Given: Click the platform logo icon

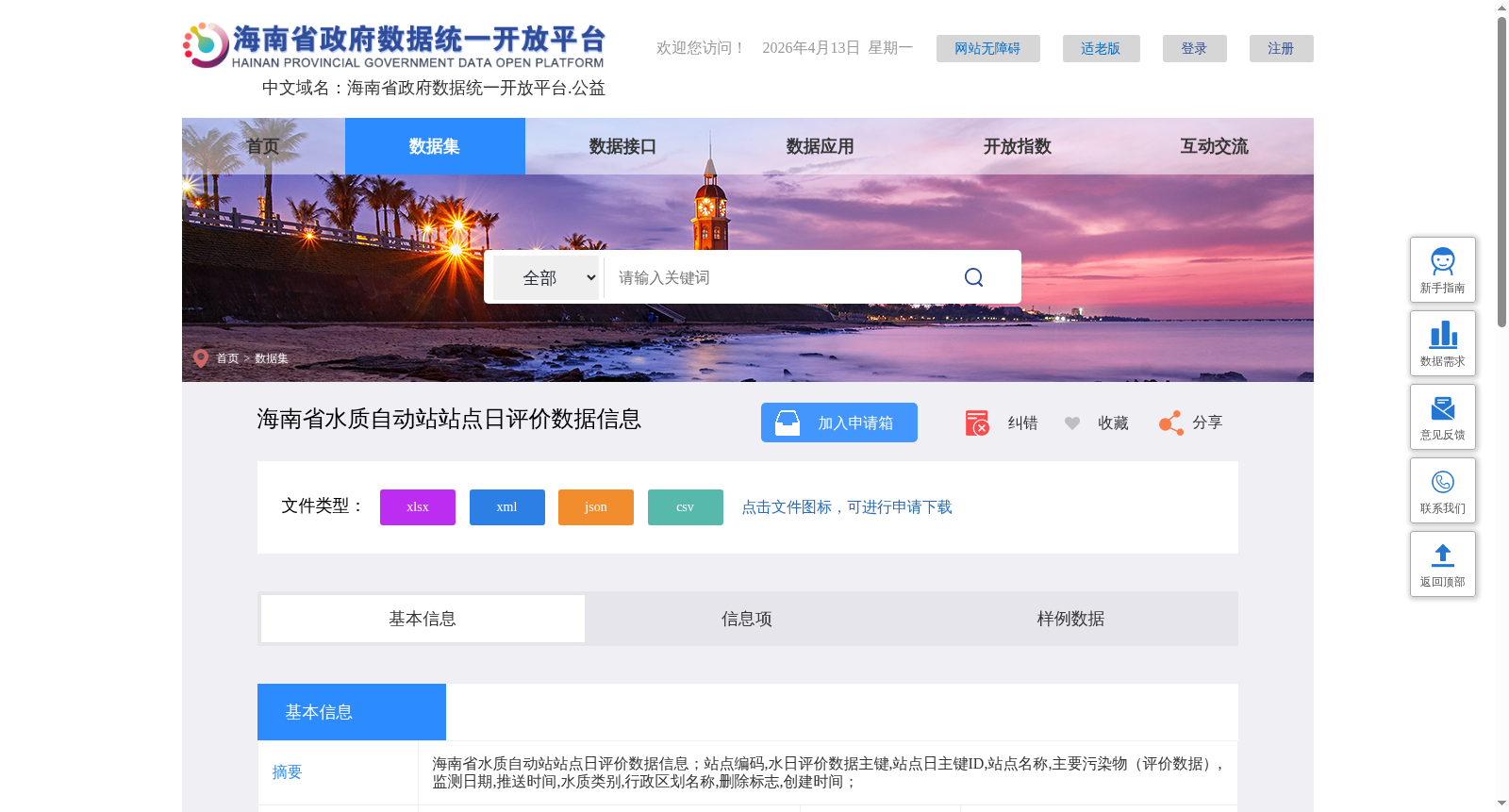Looking at the screenshot, I should coord(206,45).
